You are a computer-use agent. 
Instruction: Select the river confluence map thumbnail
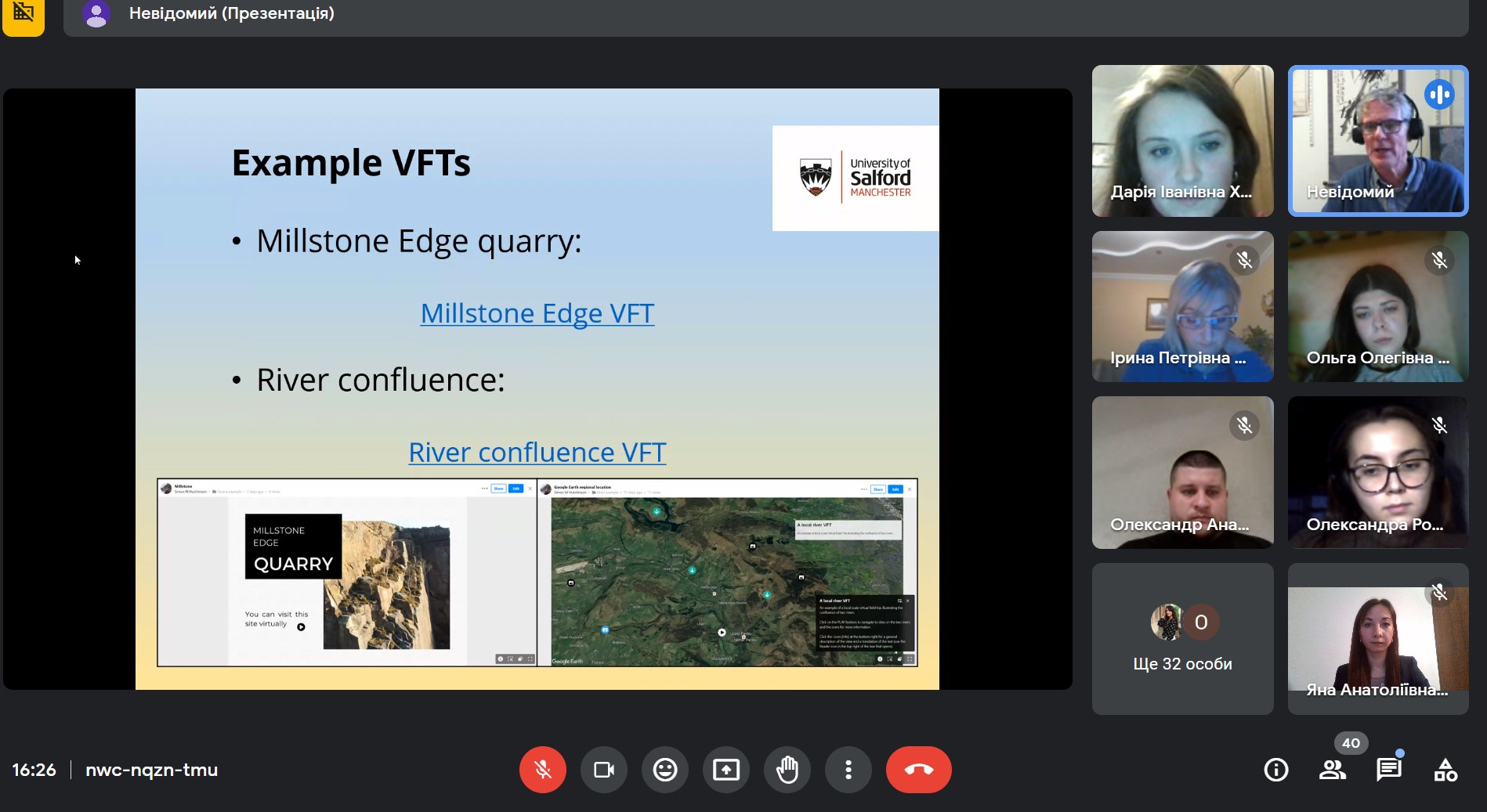pyautogui.click(x=727, y=572)
